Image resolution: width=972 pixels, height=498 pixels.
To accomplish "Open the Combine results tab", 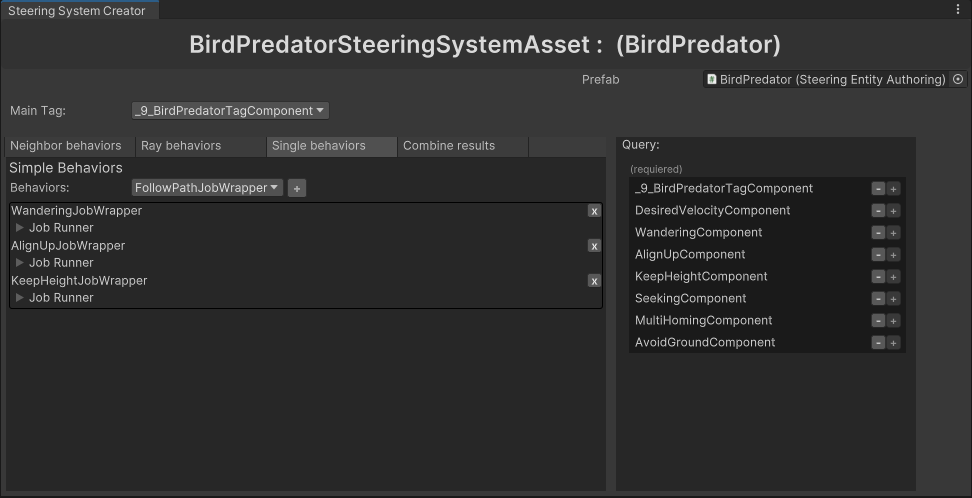I will pos(449,146).
